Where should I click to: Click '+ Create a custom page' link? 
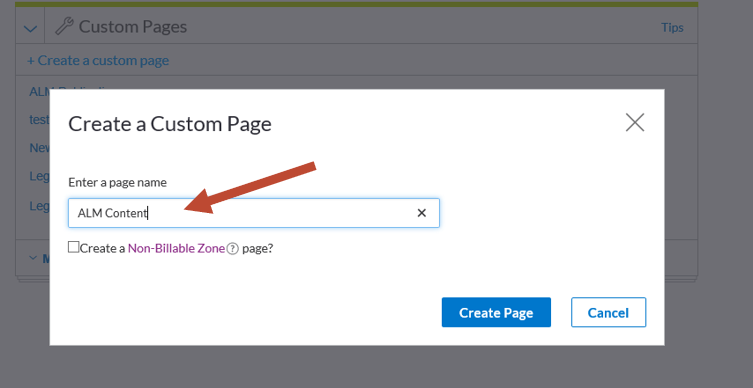click(x=98, y=61)
